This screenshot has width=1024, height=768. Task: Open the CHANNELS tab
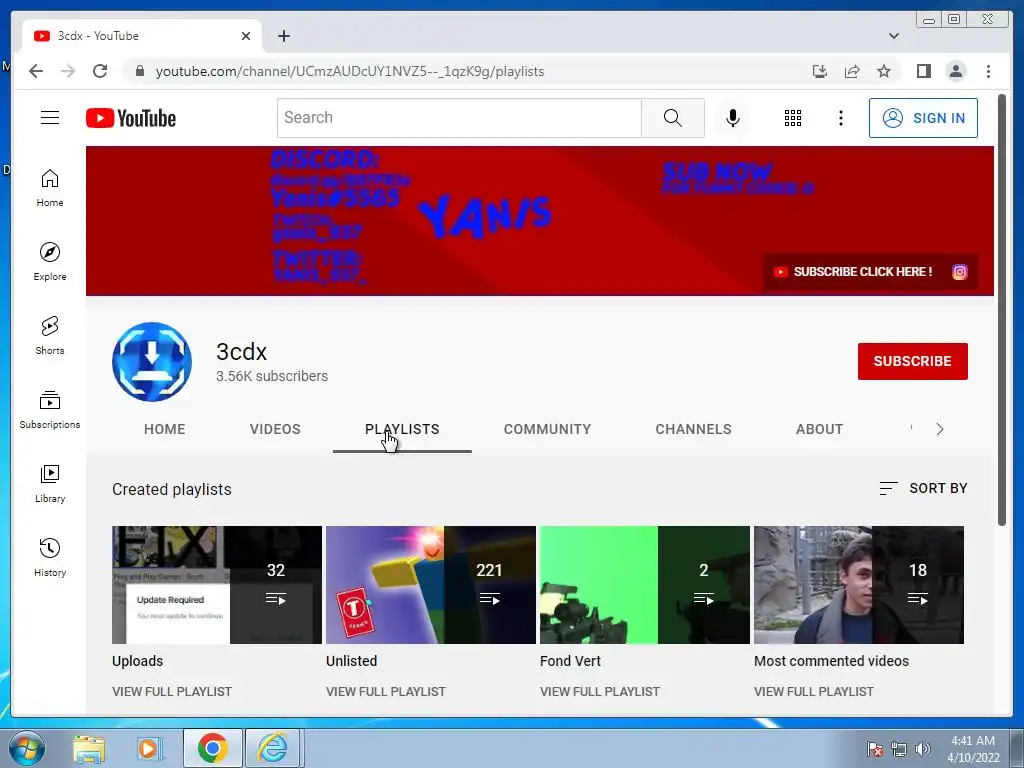(694, 429)
